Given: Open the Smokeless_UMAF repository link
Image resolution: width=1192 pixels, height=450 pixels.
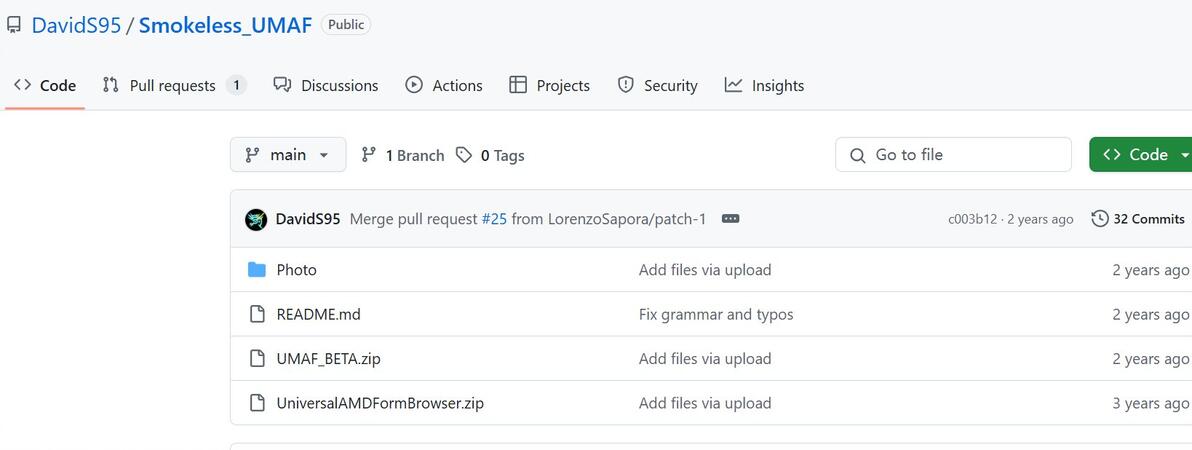Looking at the screenshot, I should pyautogui.click(x=225, y=25).
